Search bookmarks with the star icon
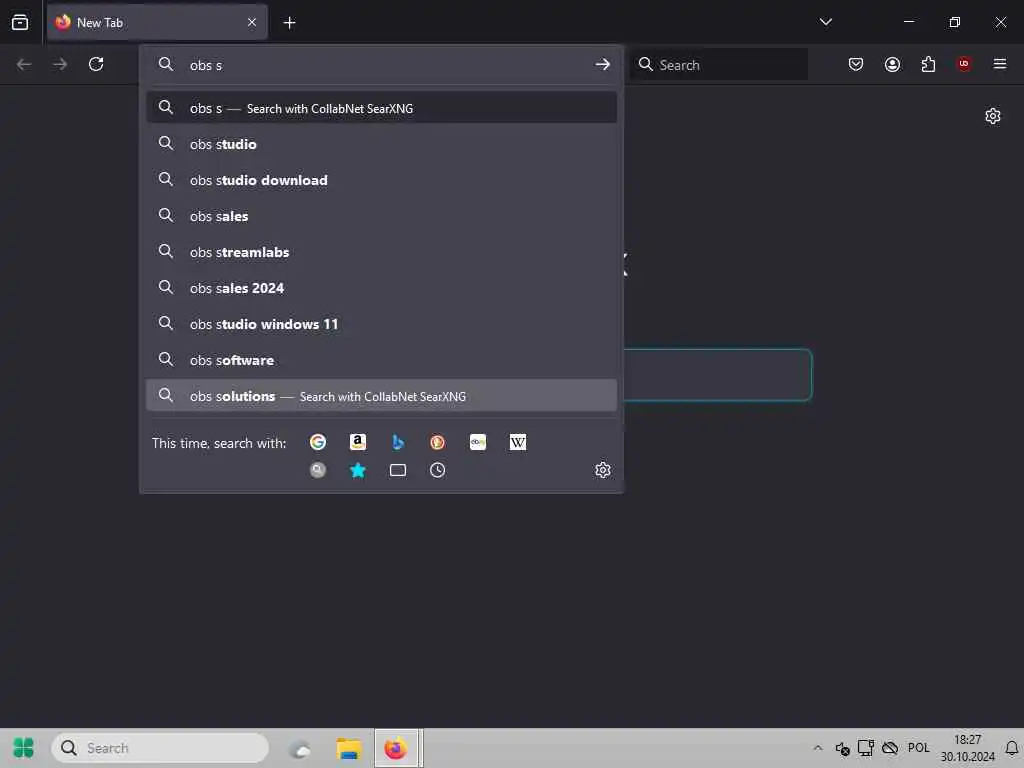Screen dimensions: 1024x768 (x=357, y=470)
